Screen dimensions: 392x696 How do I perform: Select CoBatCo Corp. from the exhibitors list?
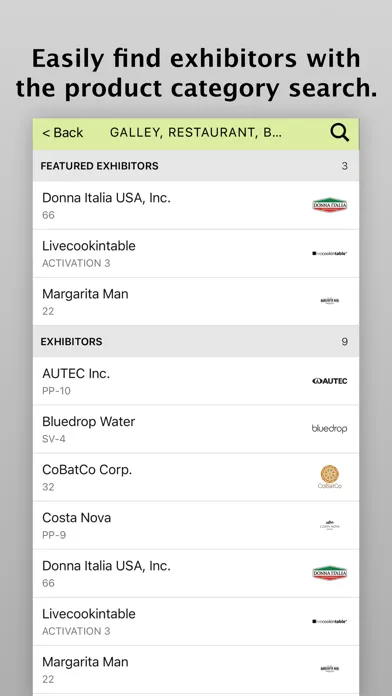(196, 477)
